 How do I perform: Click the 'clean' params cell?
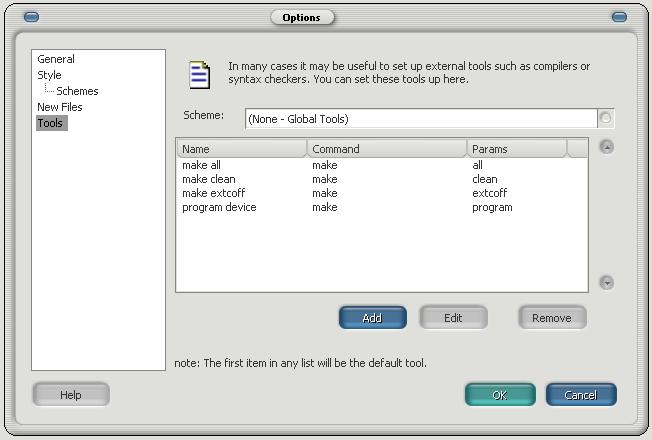point(485,179)
